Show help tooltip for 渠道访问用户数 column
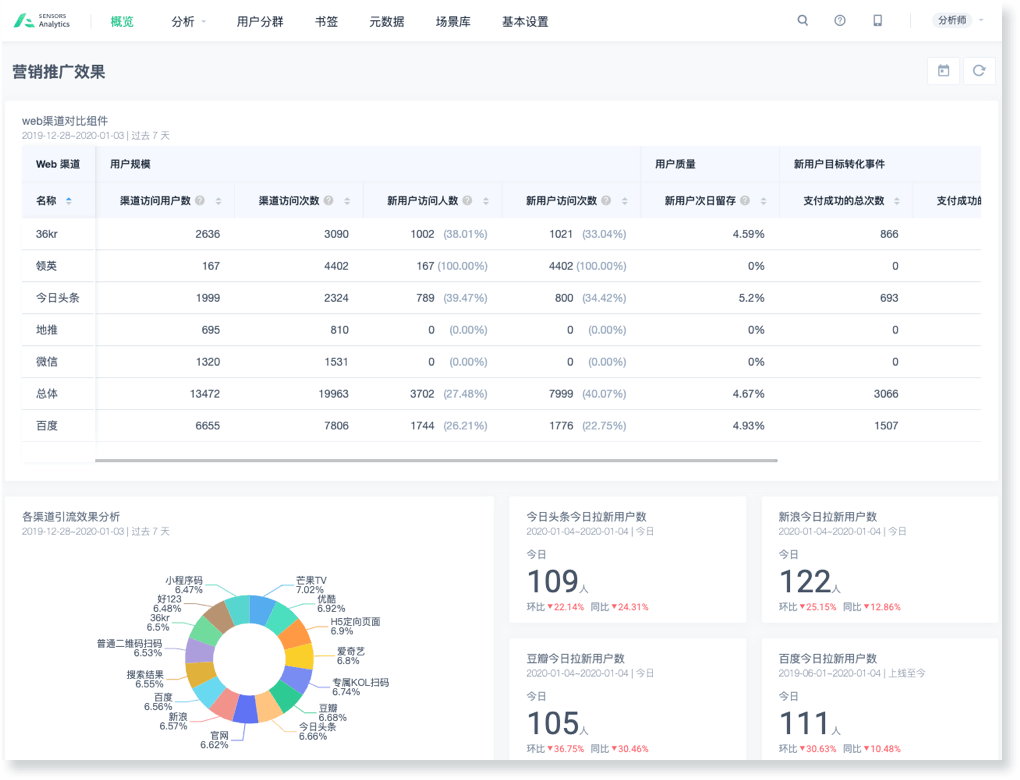The width and height of the screenshot is (1020, 780). click(200, 201)
